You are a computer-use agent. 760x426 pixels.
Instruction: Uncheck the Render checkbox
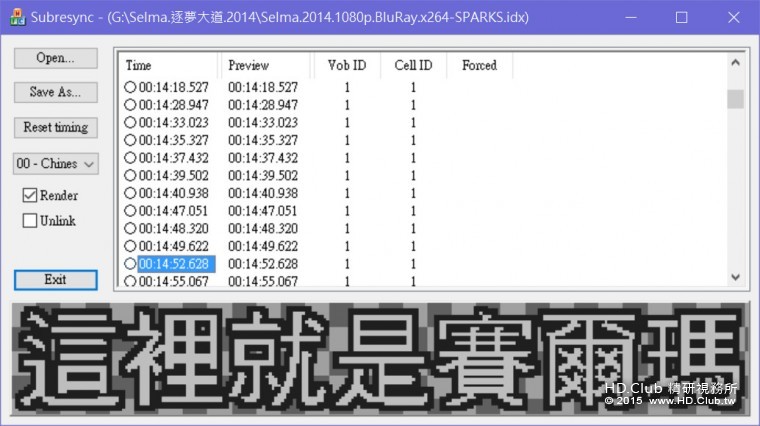coord(30,195)
